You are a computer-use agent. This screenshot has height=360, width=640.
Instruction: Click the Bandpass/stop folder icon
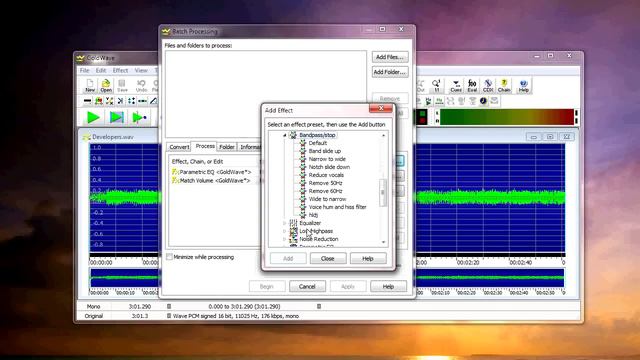[x=293, y=135]
